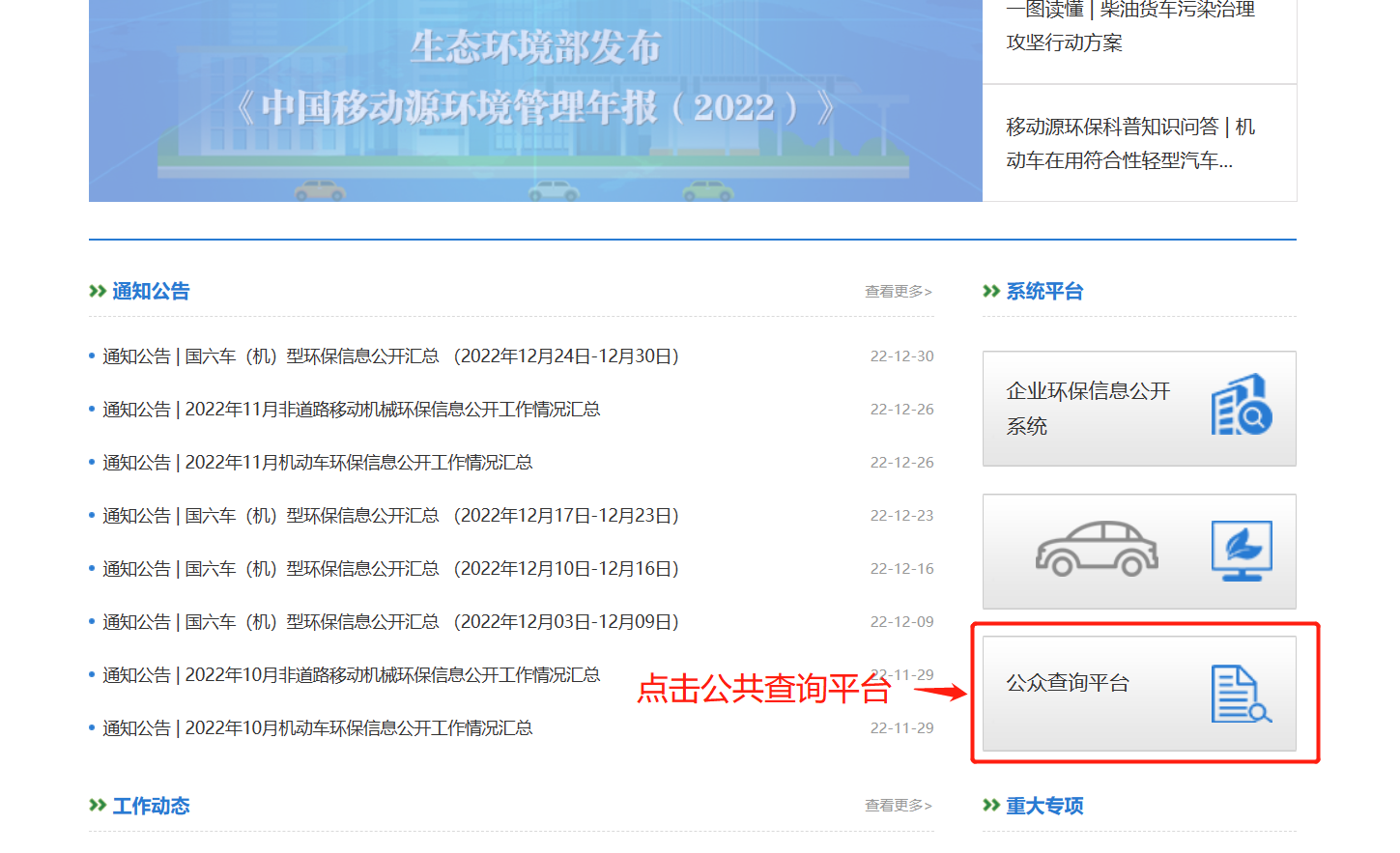Click the 企业环保信息公开系统 button text
The image size is (1400, 853).
(1088, 408)
